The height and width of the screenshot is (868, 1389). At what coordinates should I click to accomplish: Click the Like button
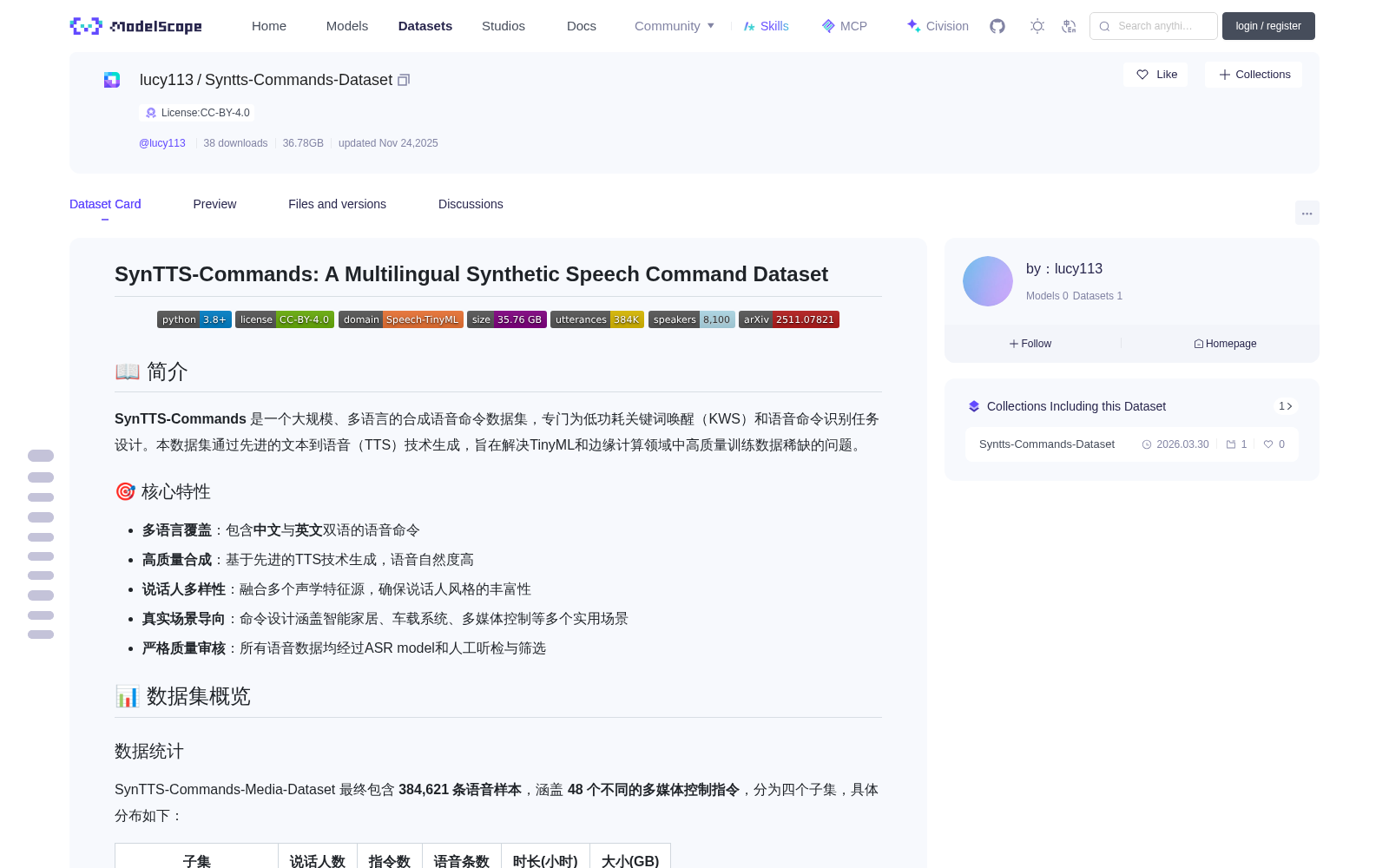point(1155,75)
